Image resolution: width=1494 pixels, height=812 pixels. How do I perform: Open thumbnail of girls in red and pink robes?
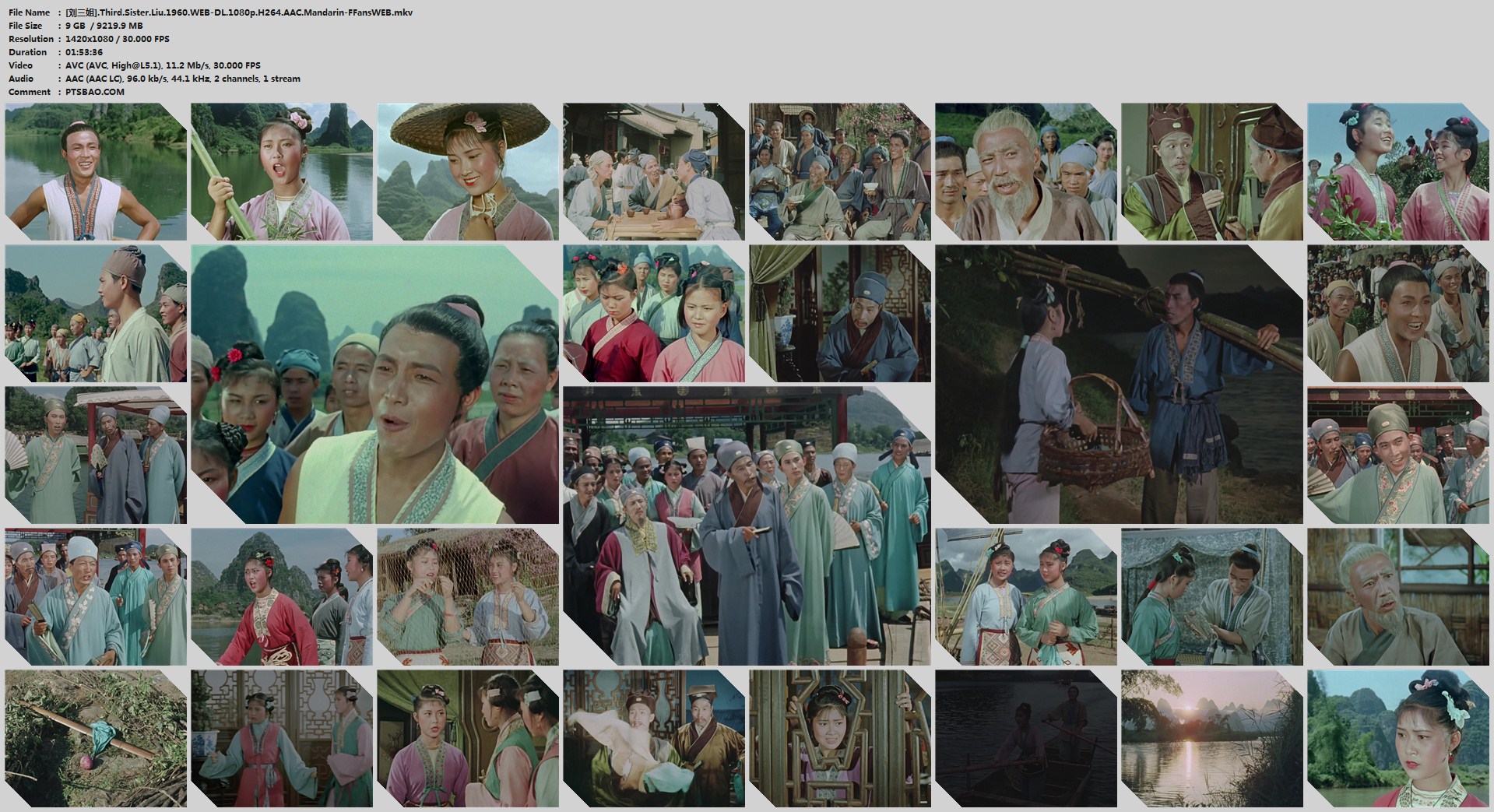(654, 314)
